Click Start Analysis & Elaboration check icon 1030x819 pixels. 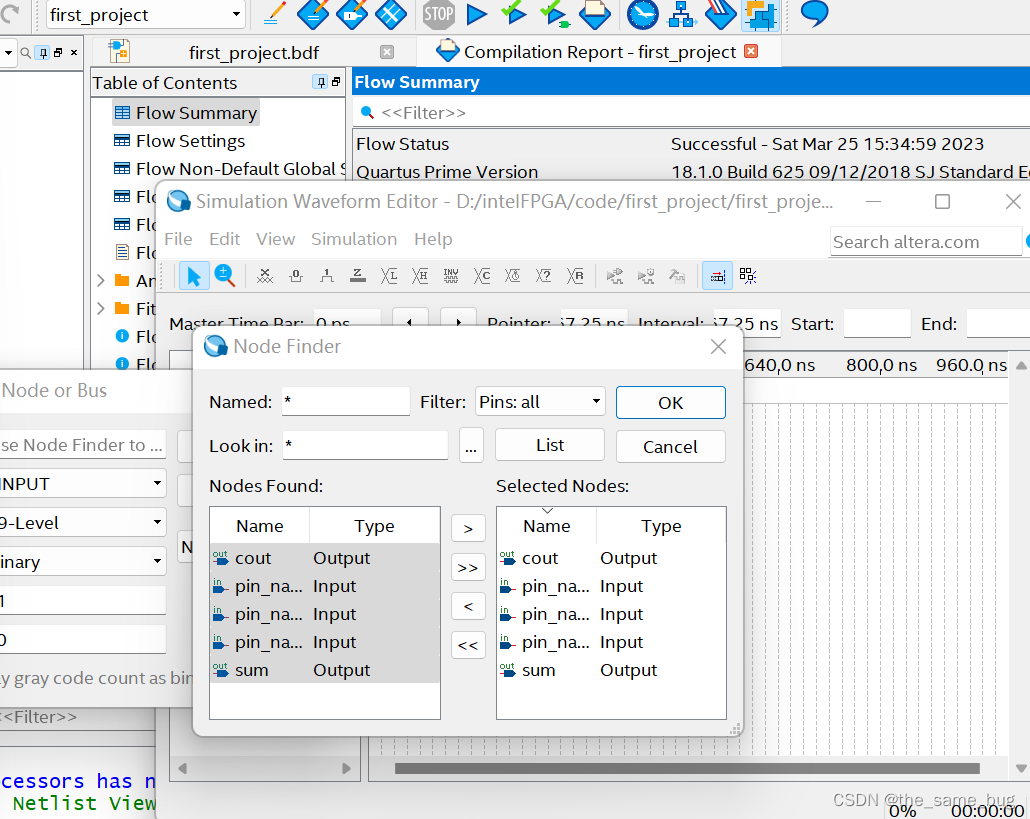click(513, 14)
